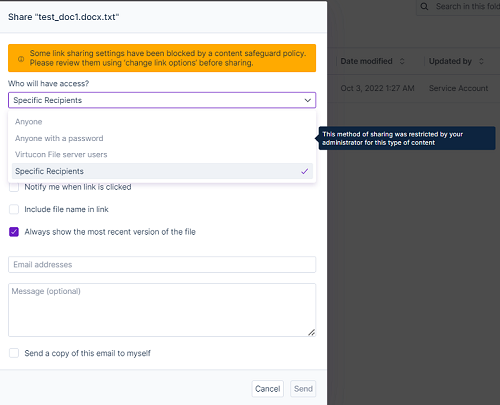Enable Notify me when link is clicked
500x405 pixels.
(14, 187)
